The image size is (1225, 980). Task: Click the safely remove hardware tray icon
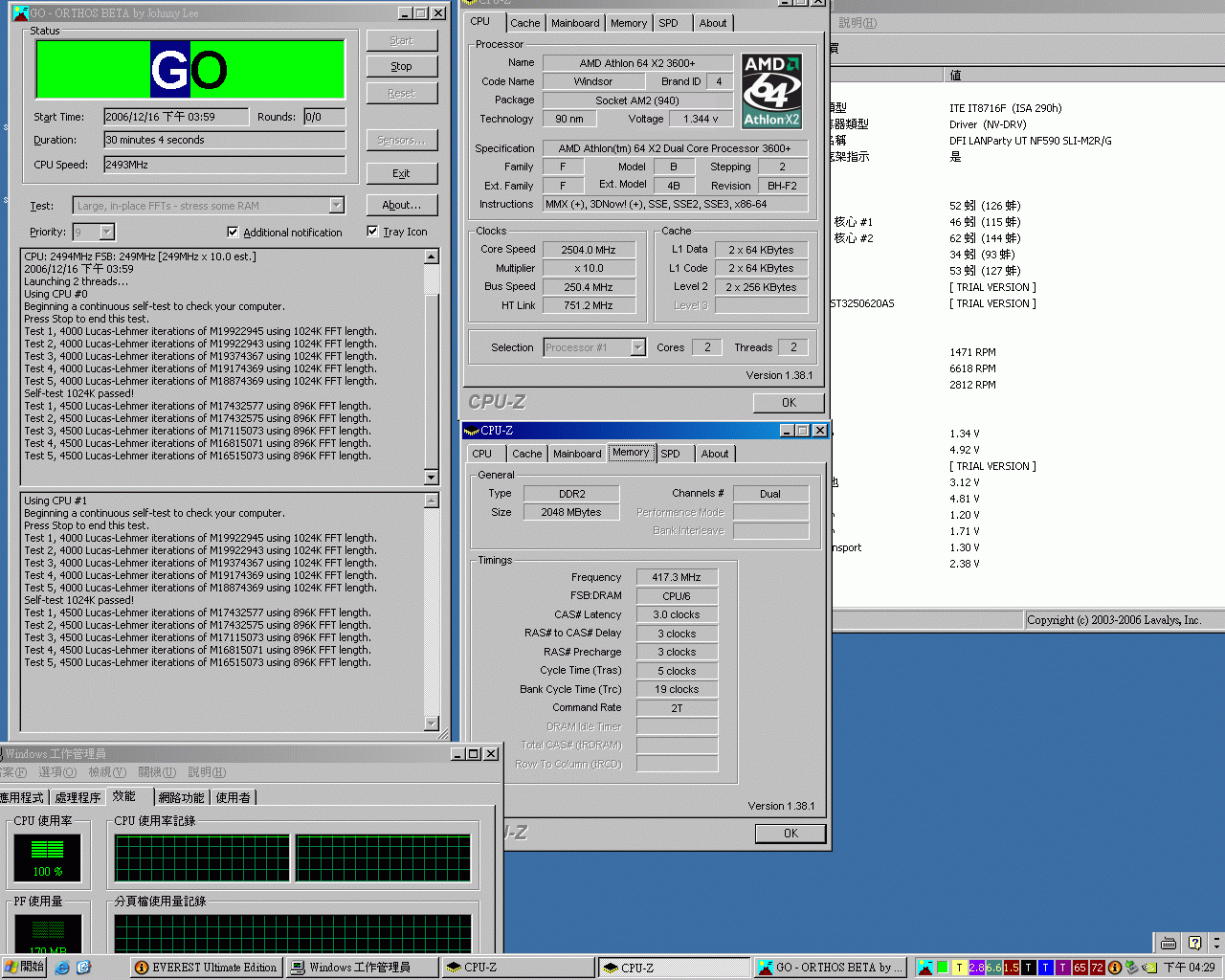[1132, 968]
